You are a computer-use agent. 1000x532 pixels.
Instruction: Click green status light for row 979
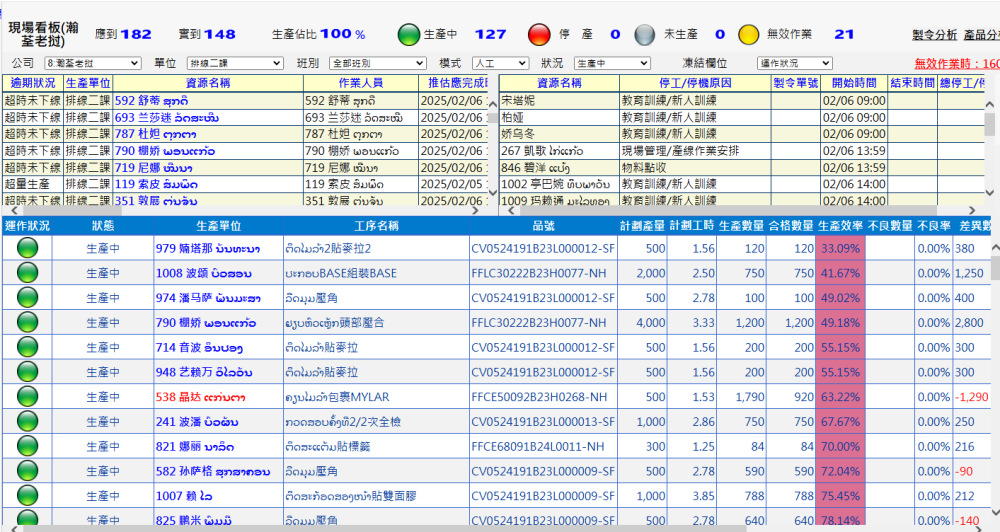tap(20, 248)
